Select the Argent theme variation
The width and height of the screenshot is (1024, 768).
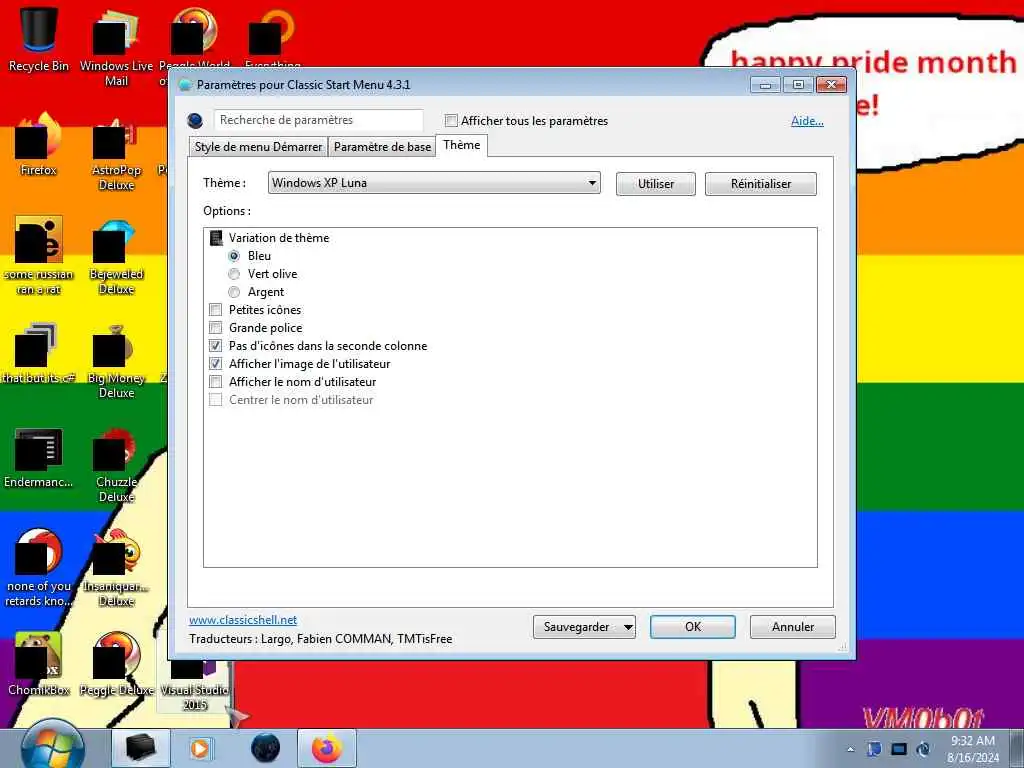(x=234, y=292)
